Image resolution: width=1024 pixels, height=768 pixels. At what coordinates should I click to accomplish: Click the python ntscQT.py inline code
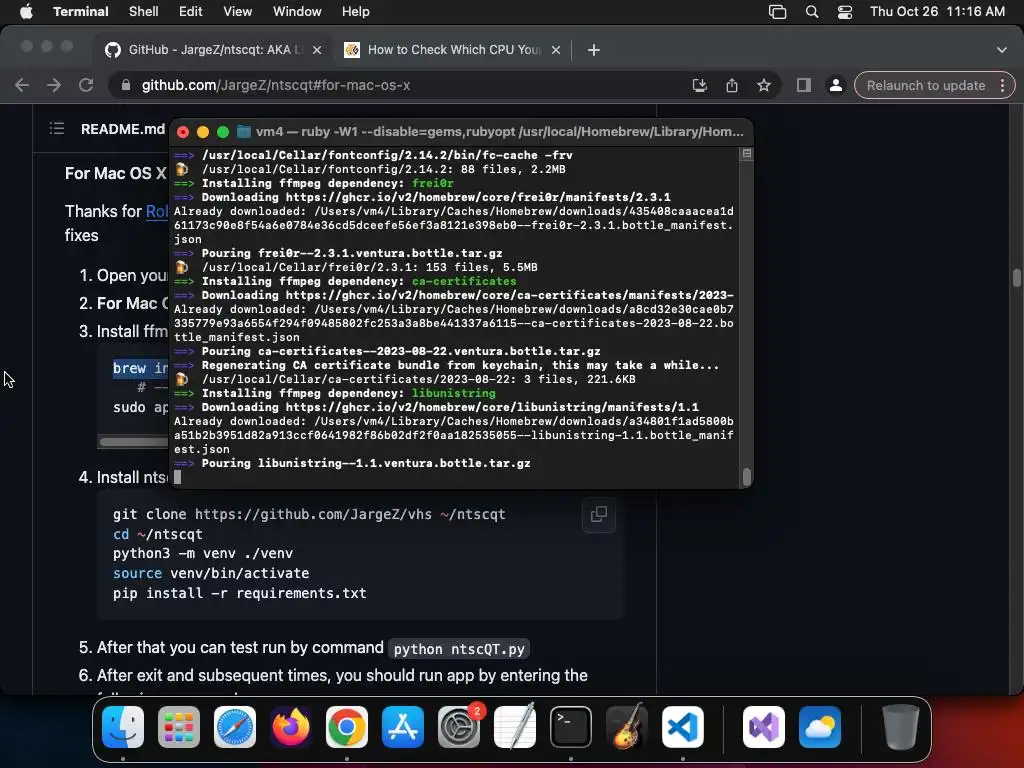point(459,649)
